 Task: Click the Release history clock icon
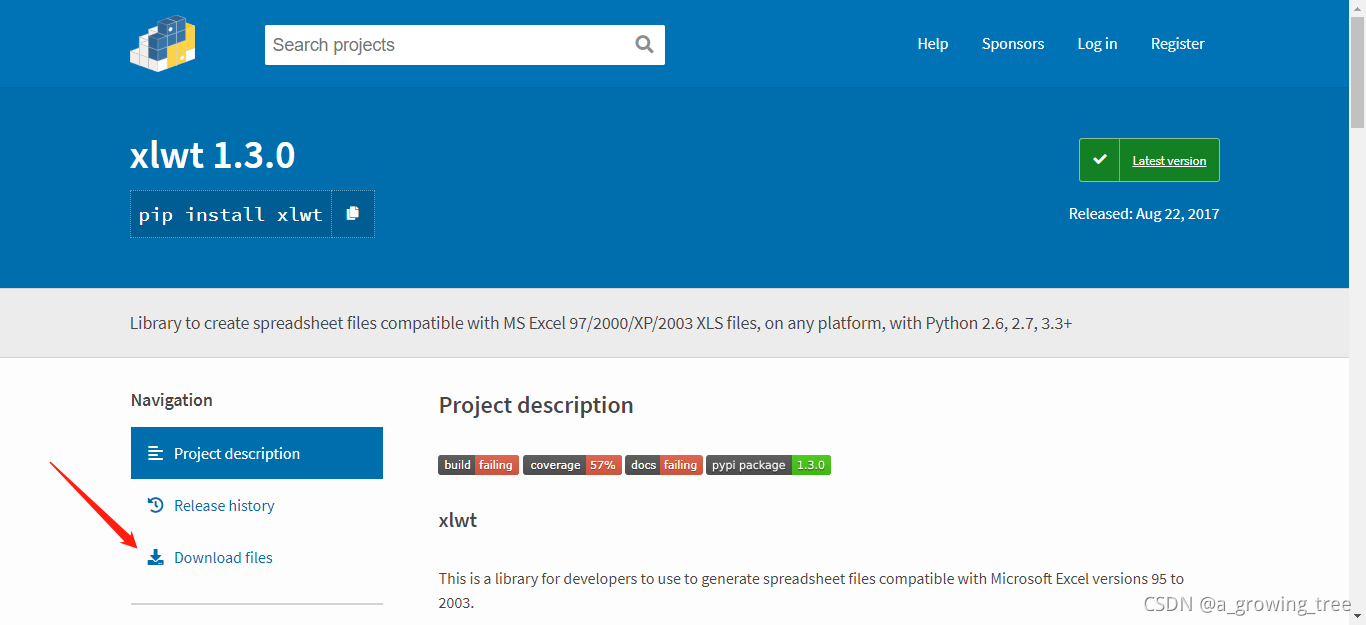click(x=156, y=505)
